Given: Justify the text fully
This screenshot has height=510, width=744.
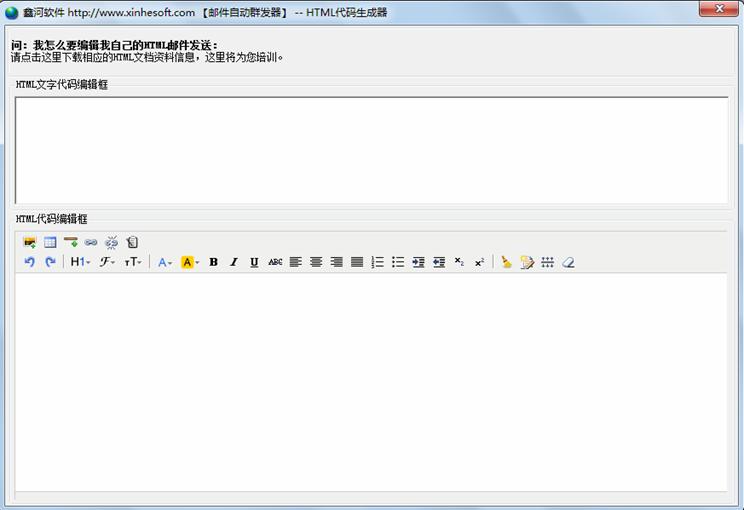Looking at the screenshot, I should 357,262.
